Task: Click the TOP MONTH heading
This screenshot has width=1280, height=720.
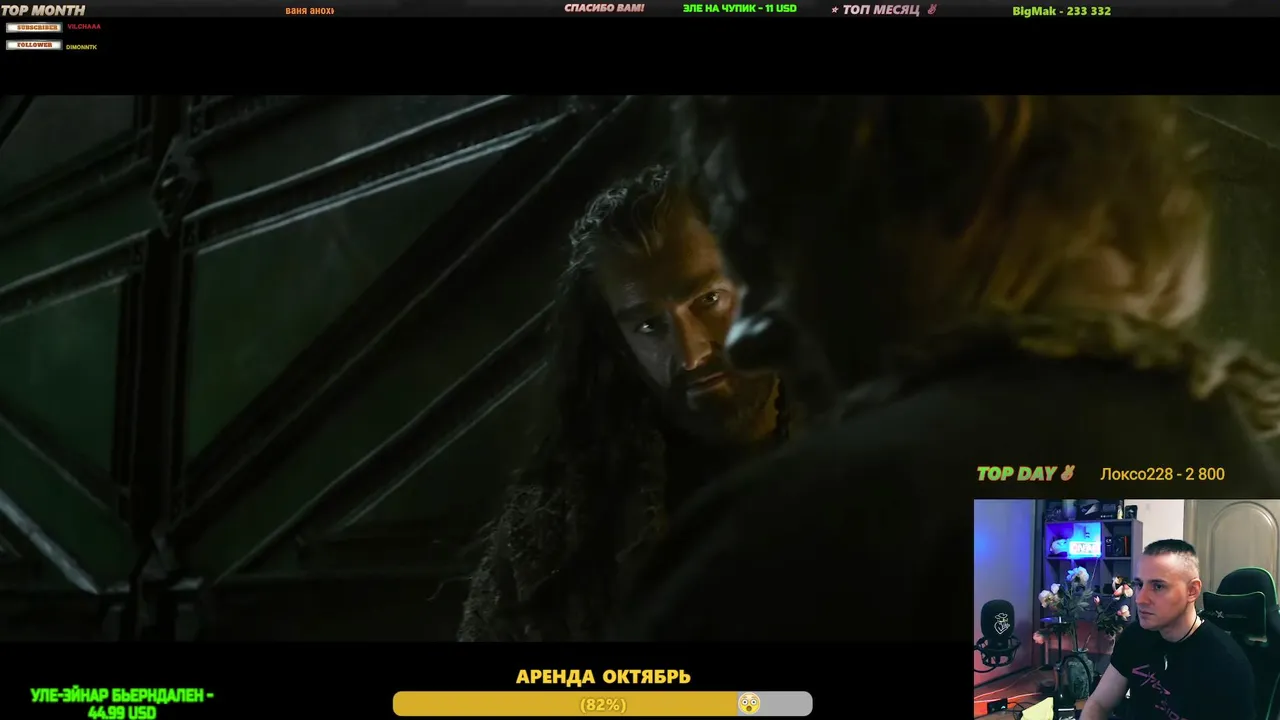Action: click(x=43, y=10)
